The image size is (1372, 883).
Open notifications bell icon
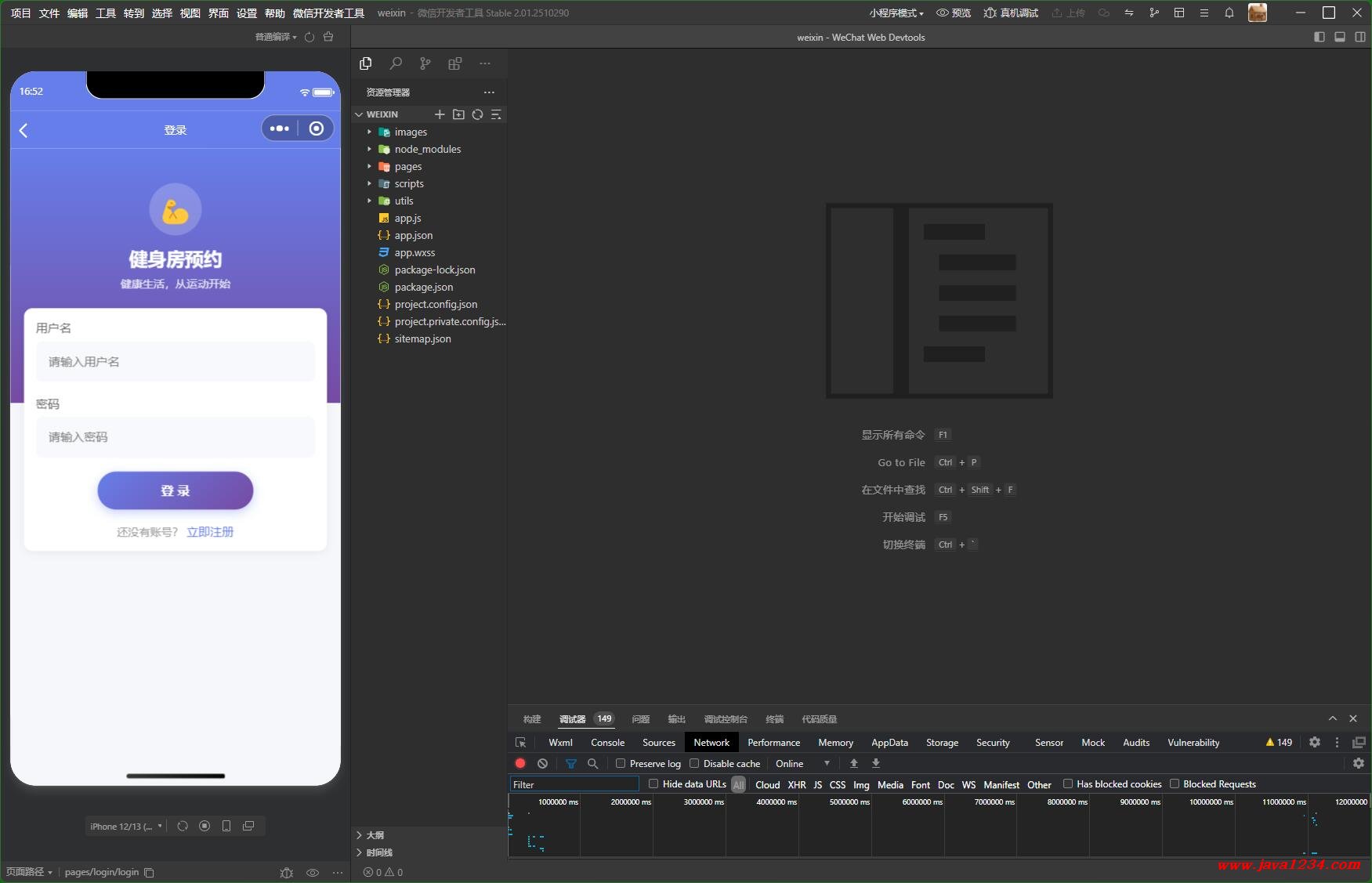(x=1229, y=13)
